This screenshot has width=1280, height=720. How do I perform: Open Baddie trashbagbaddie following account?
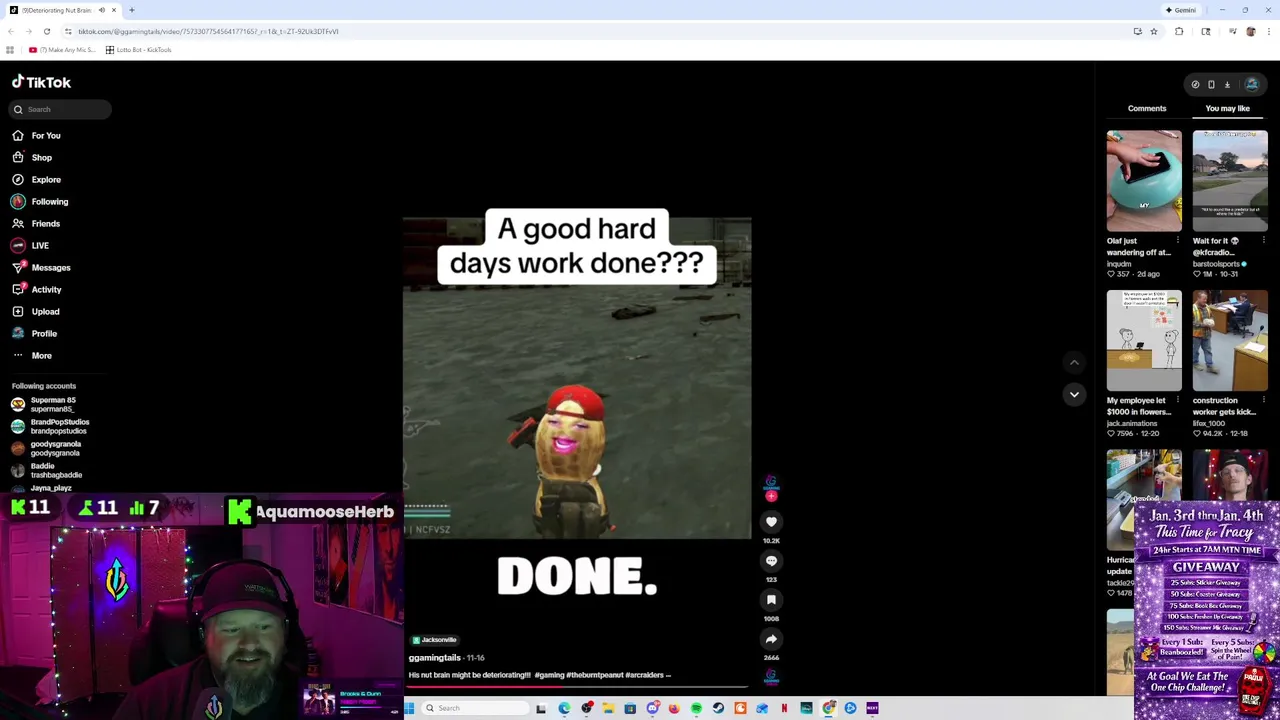coord(47,470)
